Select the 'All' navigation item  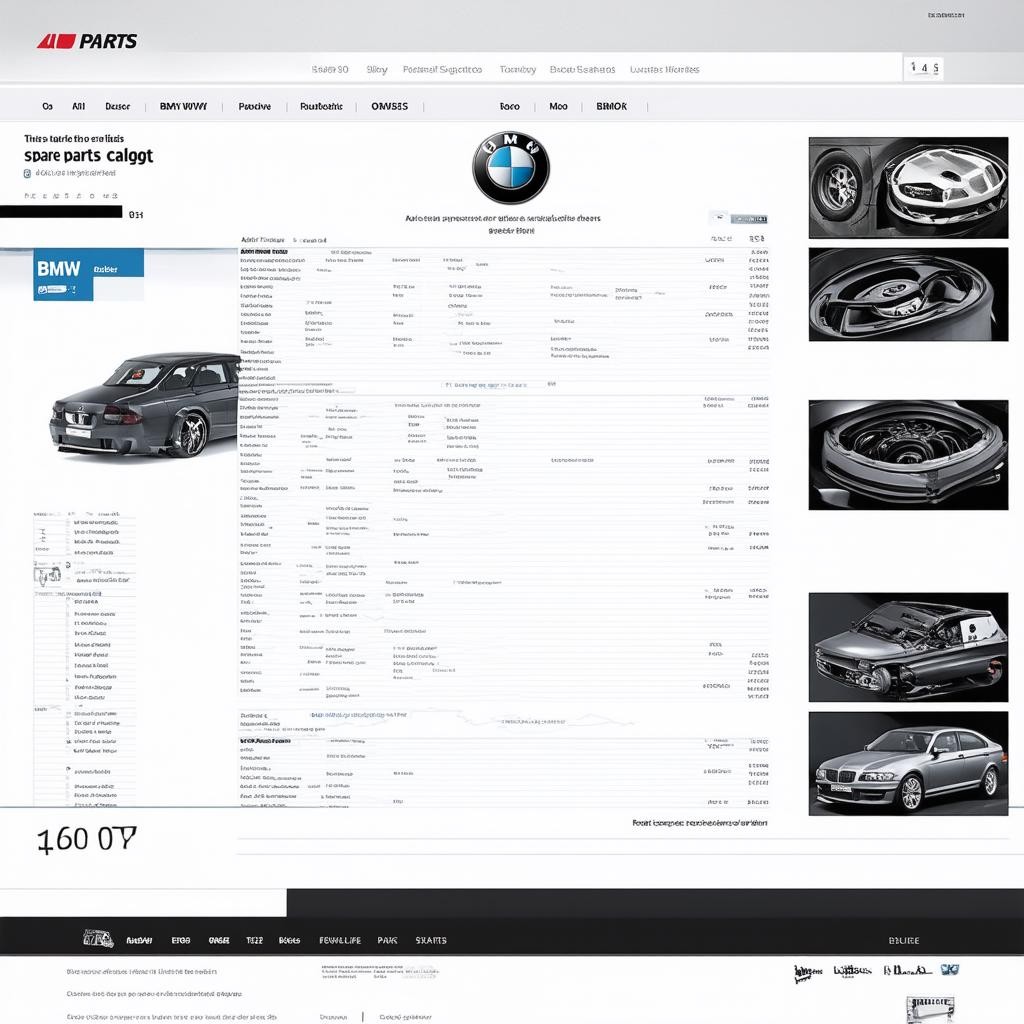(x=78, y=106)
